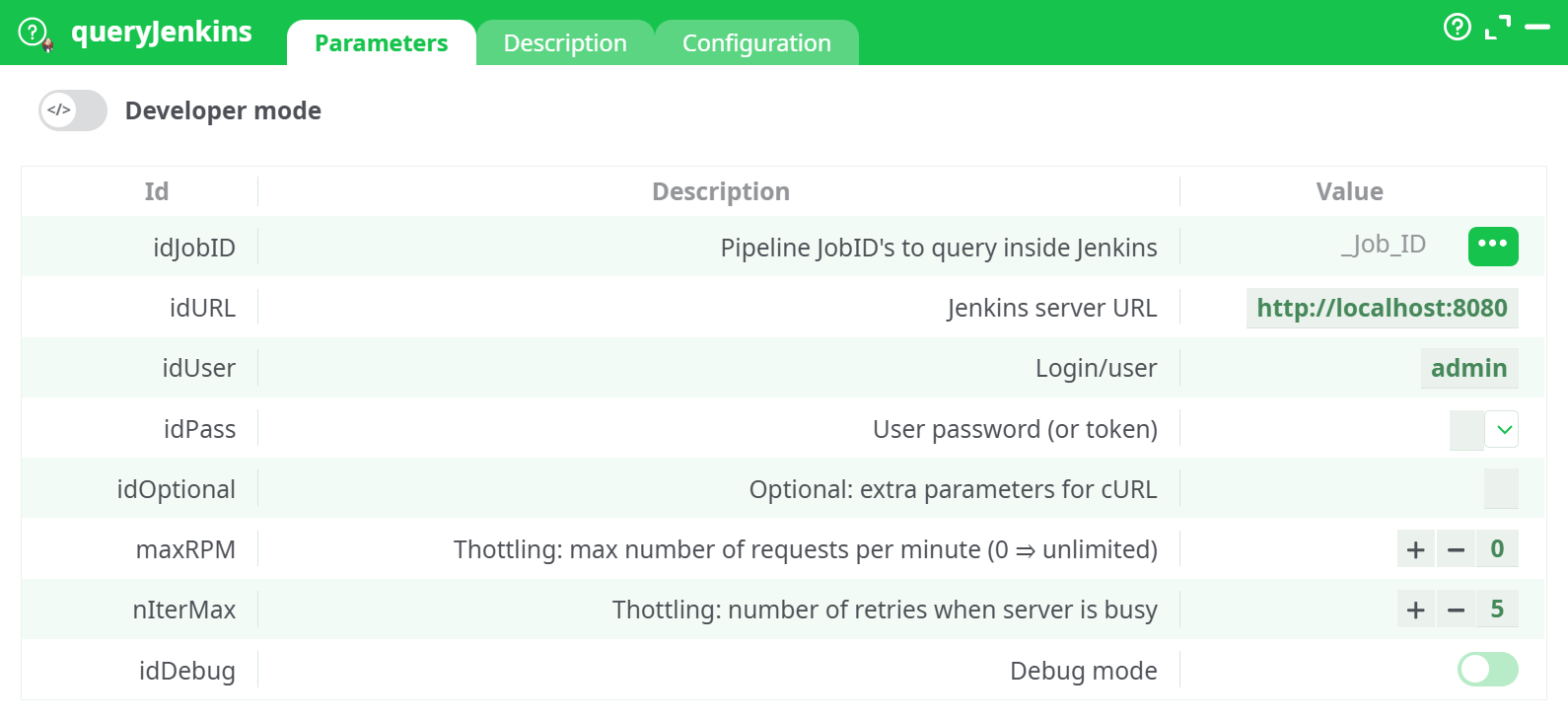Screen dimensions: 1568x719
Task: Click the idPass password input field
Action: (x=1466, y=430)
